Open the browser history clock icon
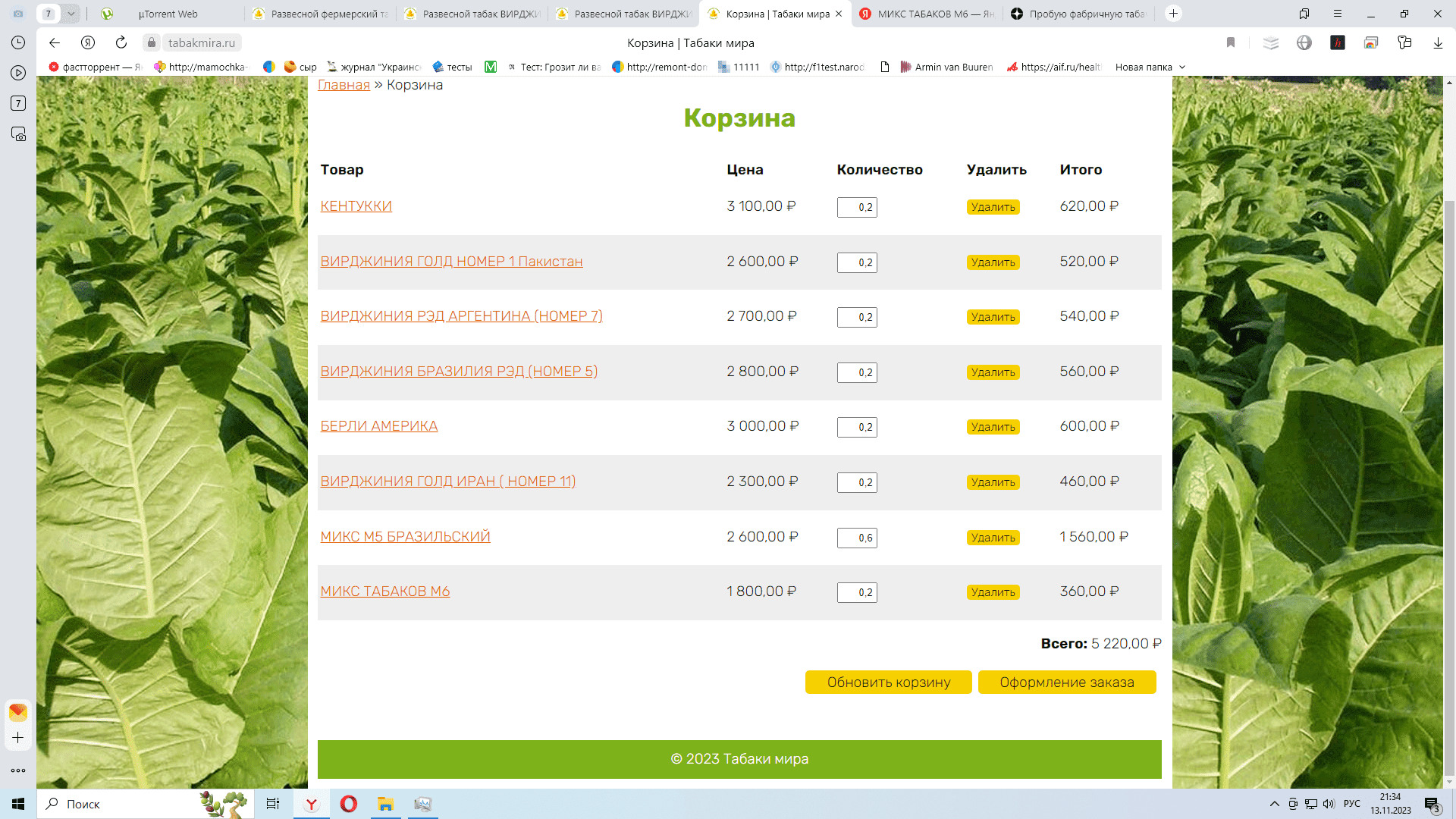The image size is (1456, 819). point(18,42)
